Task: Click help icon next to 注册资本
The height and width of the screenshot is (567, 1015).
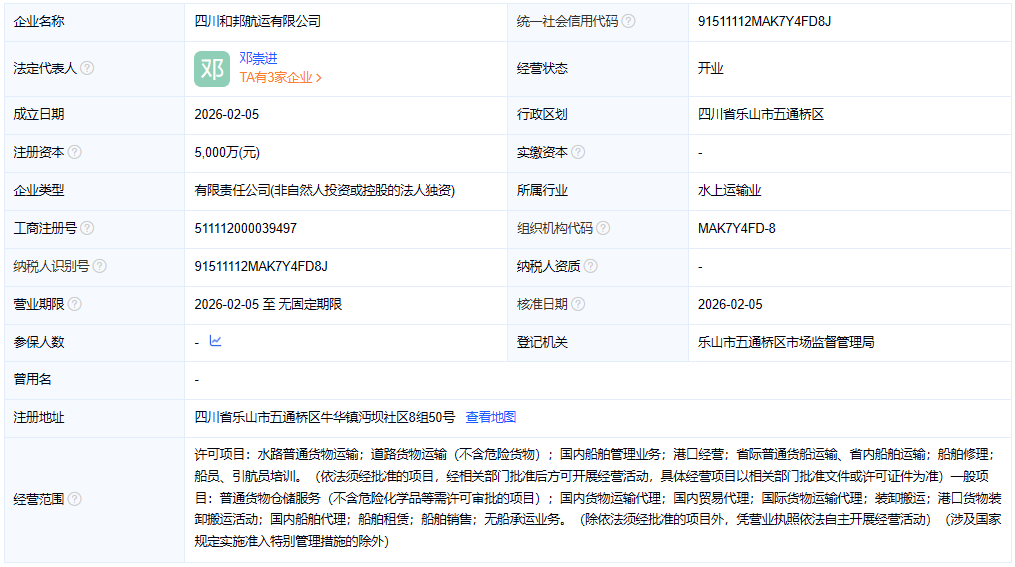Action: pos(75,152)
